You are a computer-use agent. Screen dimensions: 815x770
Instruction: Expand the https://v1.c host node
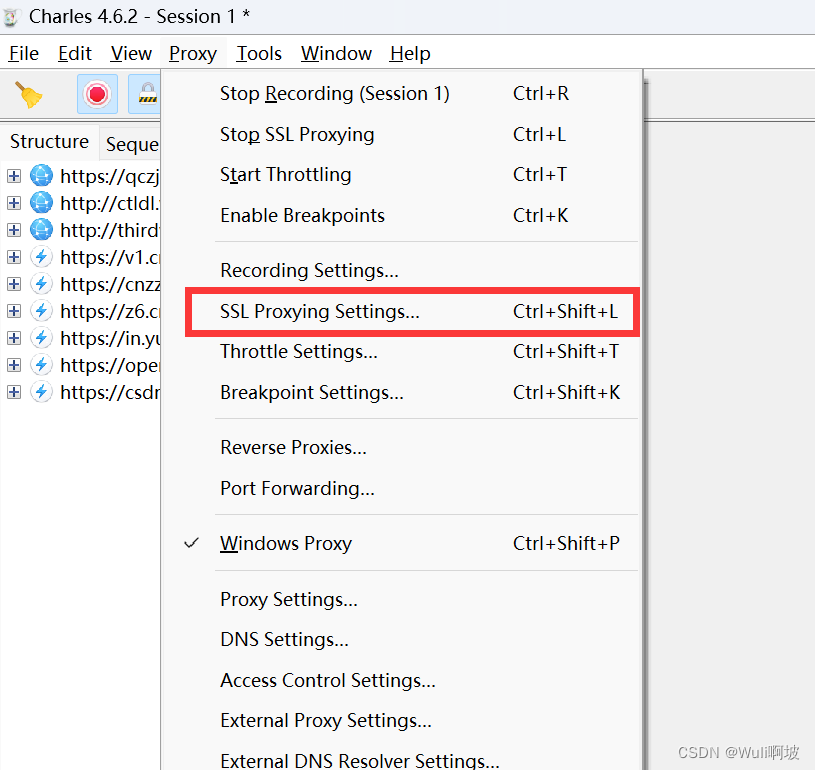tap(14, 257)
